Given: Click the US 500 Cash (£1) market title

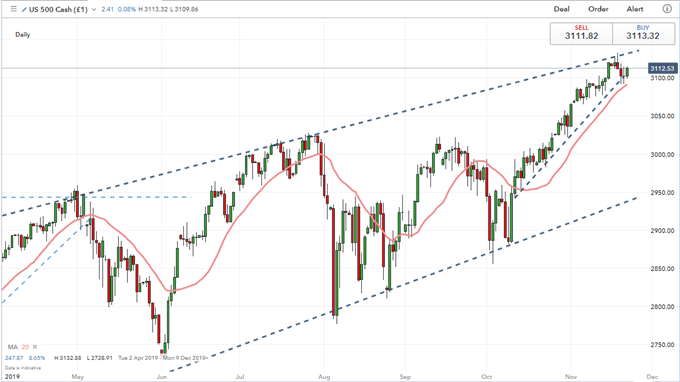Looking at the screenshot, I should [58, 9].
